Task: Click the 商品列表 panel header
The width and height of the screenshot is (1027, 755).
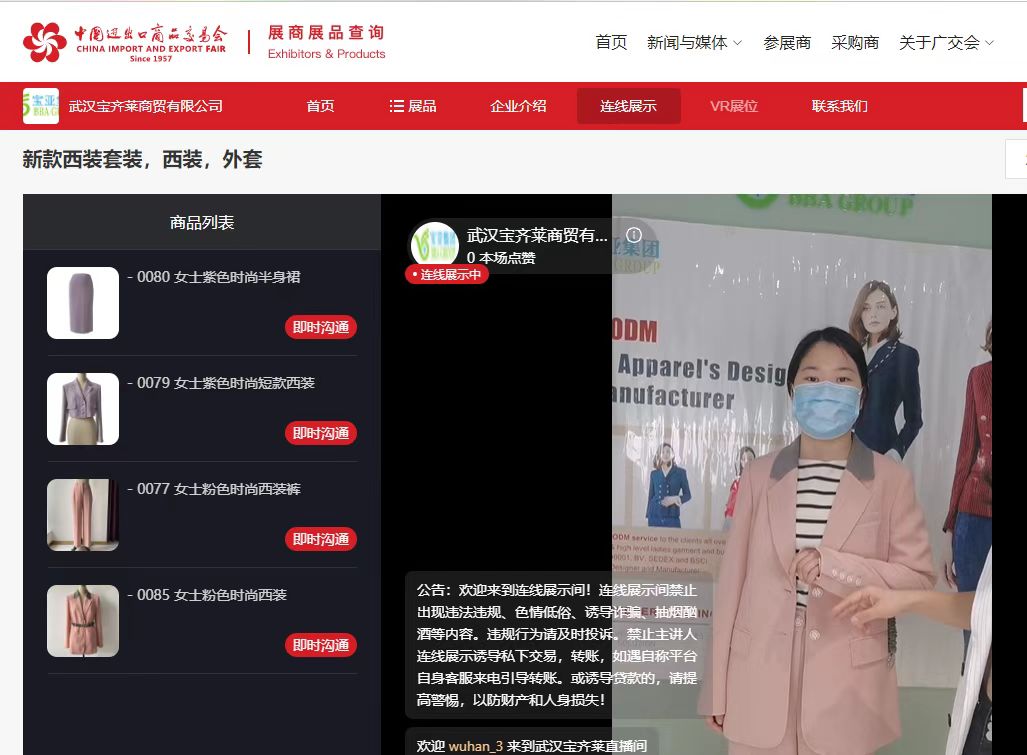Action: pos(201,222)
